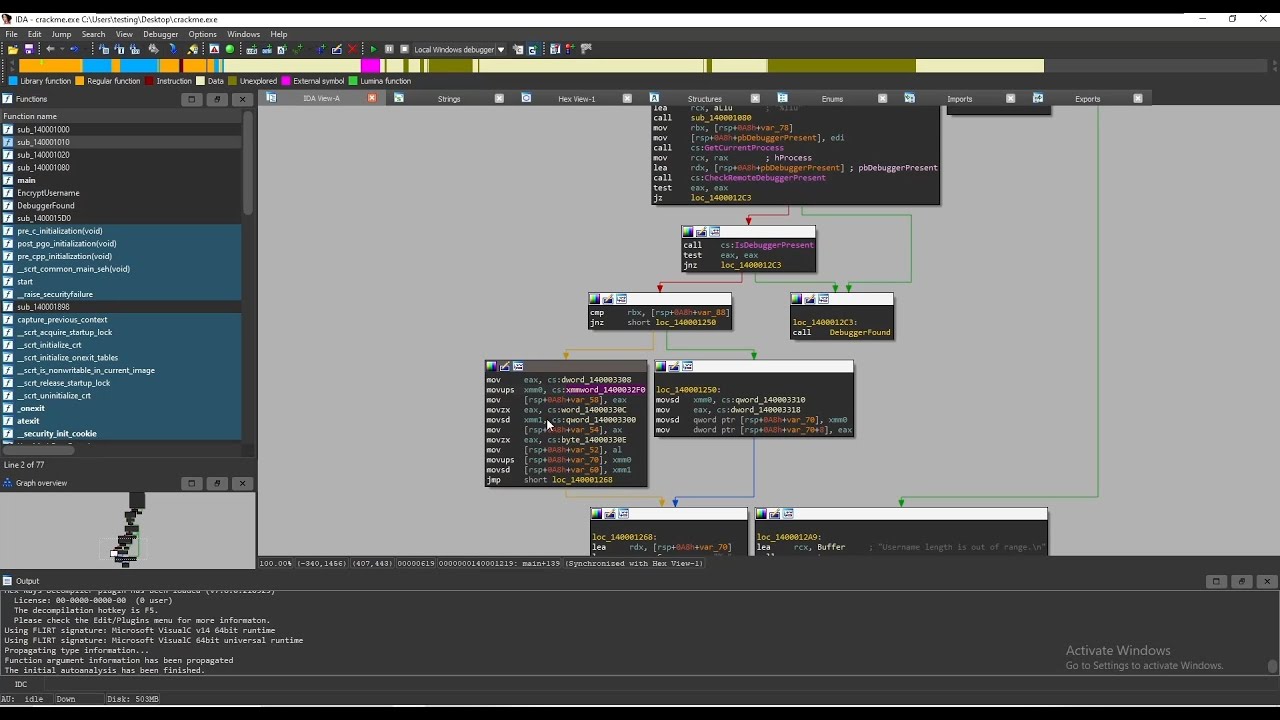Screen dimensions: 1280x720
Task: Click the Library function legend swatch
Action: (13, 81)
